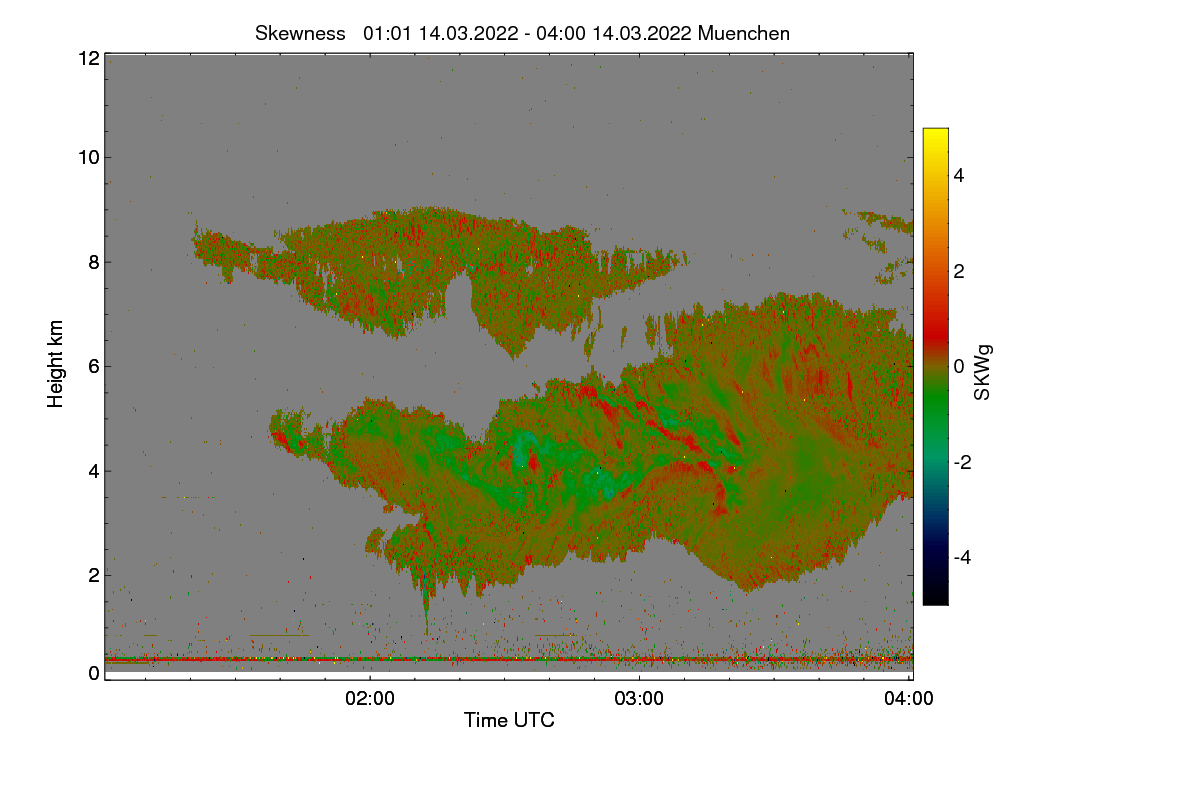Select the 'Height km' axis title

point(56,364)
